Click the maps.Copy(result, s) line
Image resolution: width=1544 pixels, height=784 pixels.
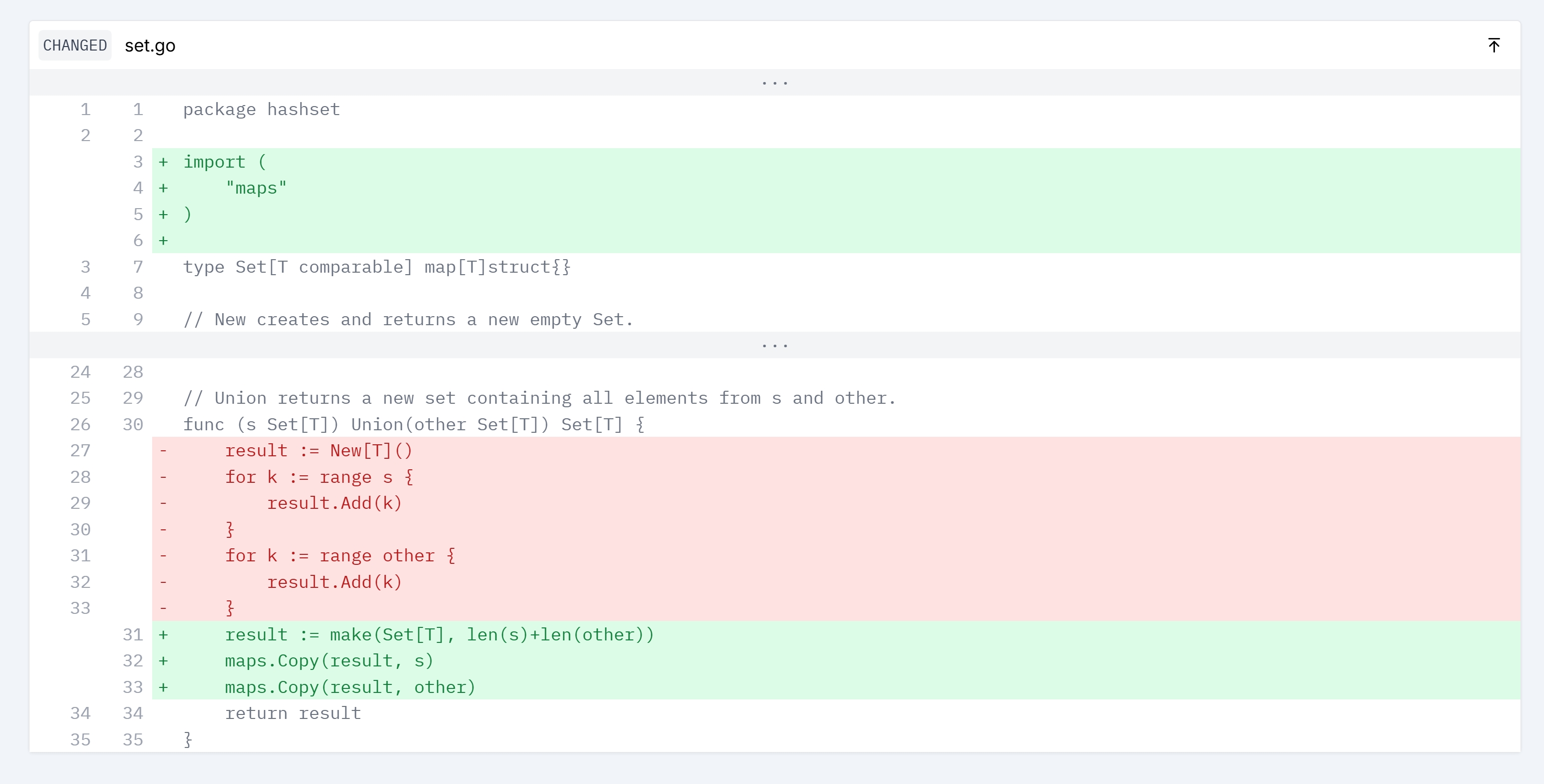point(329,661)
